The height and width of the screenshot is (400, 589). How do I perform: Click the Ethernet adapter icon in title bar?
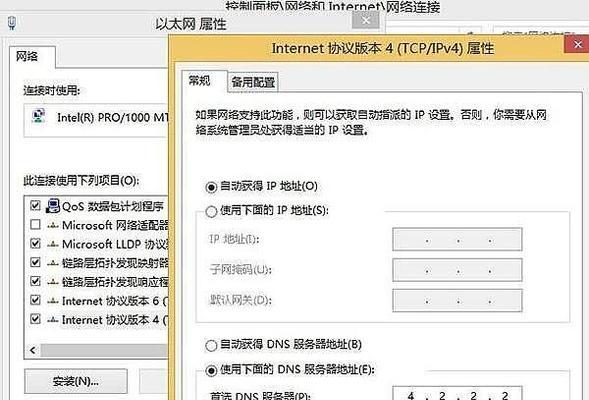click(12, 23)
